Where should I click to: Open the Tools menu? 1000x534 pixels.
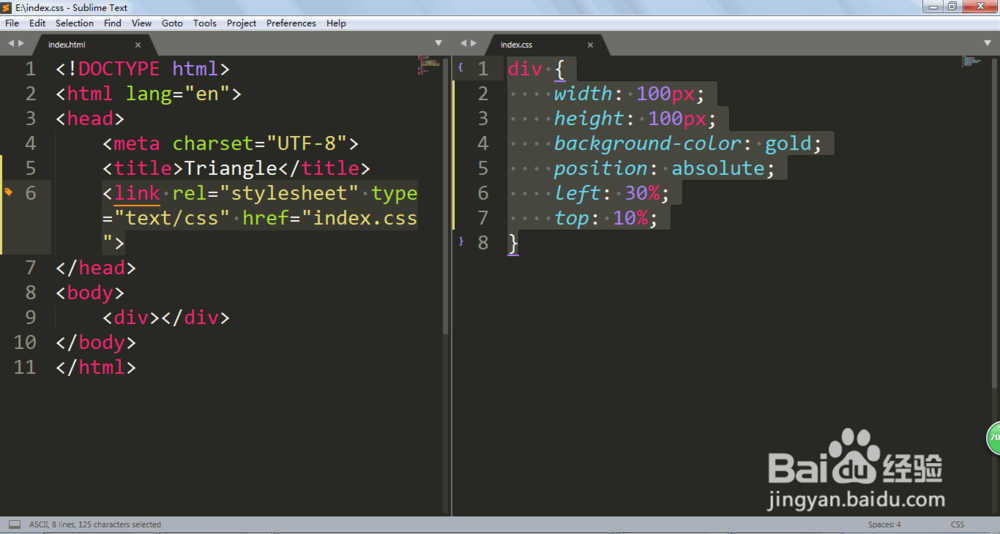tap(205, 23)
